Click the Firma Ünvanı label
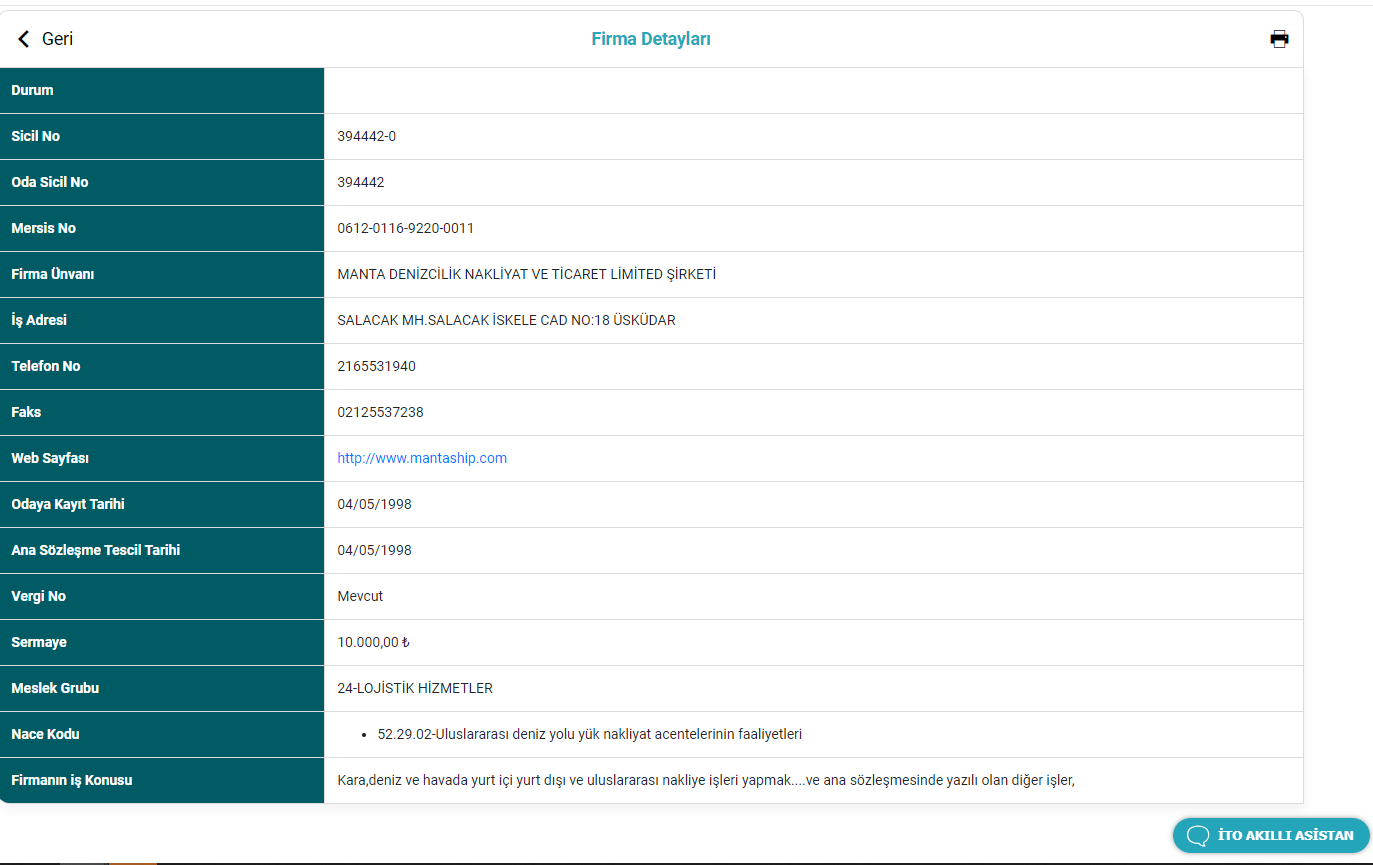 pos(53,274)
